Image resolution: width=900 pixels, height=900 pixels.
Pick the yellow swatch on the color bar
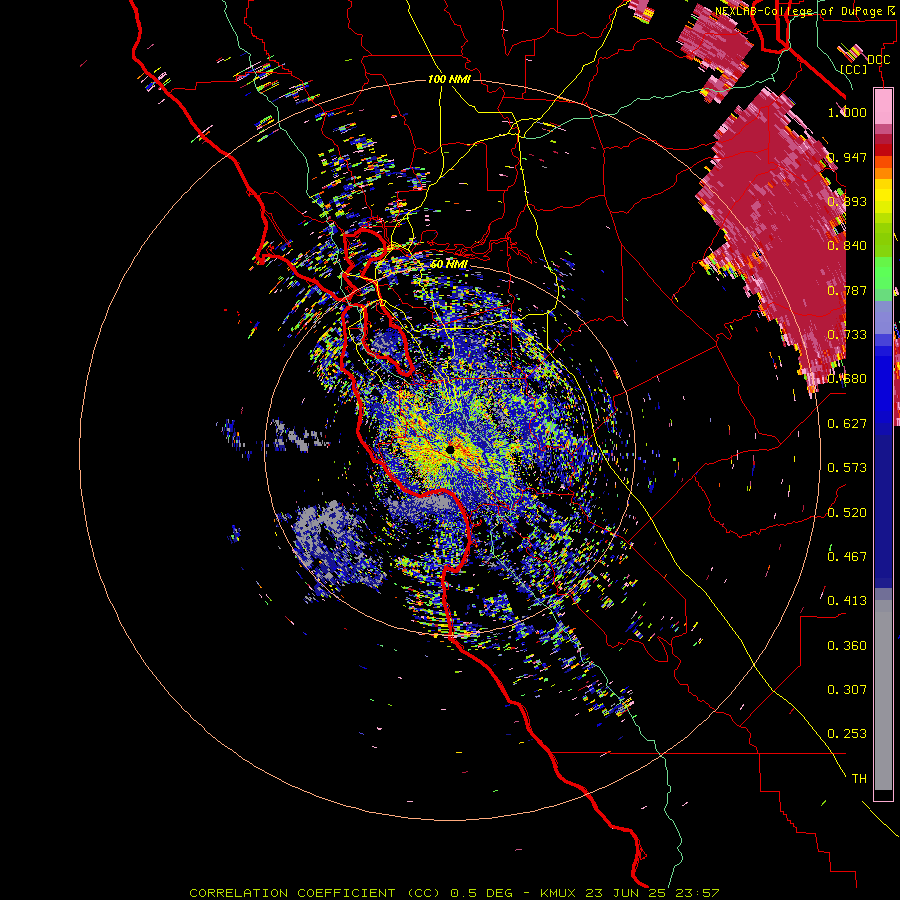coord(883,196)
